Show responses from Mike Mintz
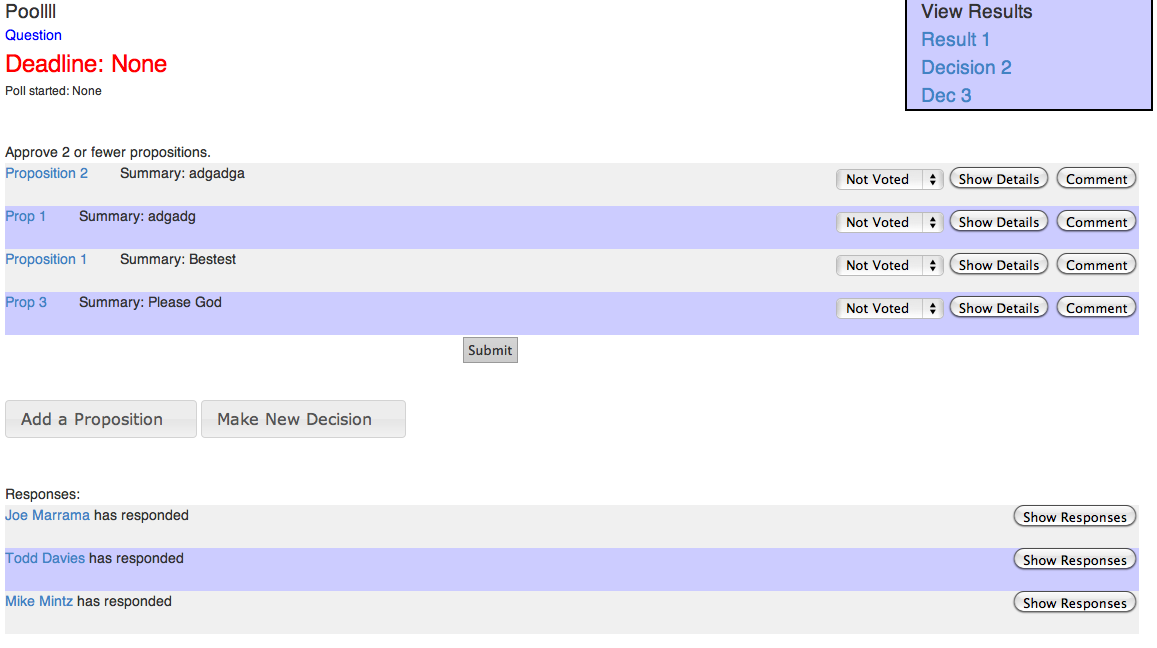Screen dimensions: 1157x648 tap(1074, 604)
